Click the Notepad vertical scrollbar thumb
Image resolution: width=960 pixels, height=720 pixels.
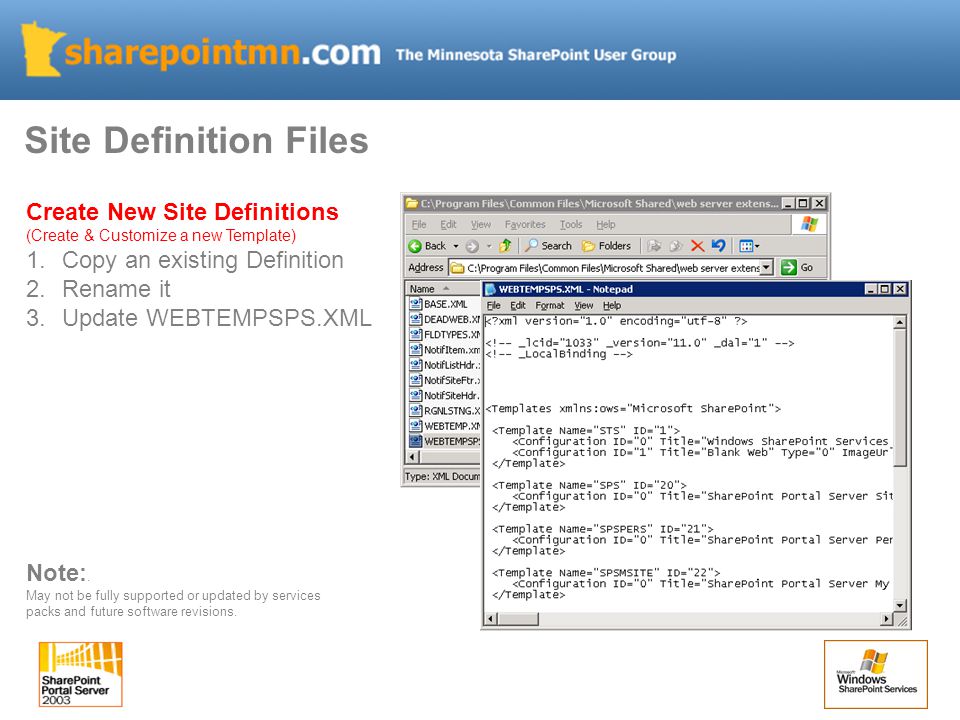(x=899, y=398)
